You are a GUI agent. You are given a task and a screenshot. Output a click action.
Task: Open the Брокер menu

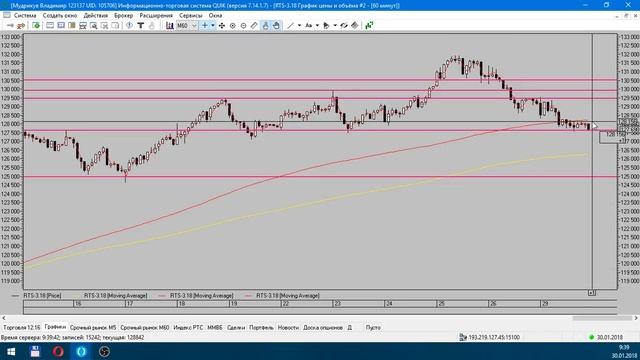tap(123, 16)
